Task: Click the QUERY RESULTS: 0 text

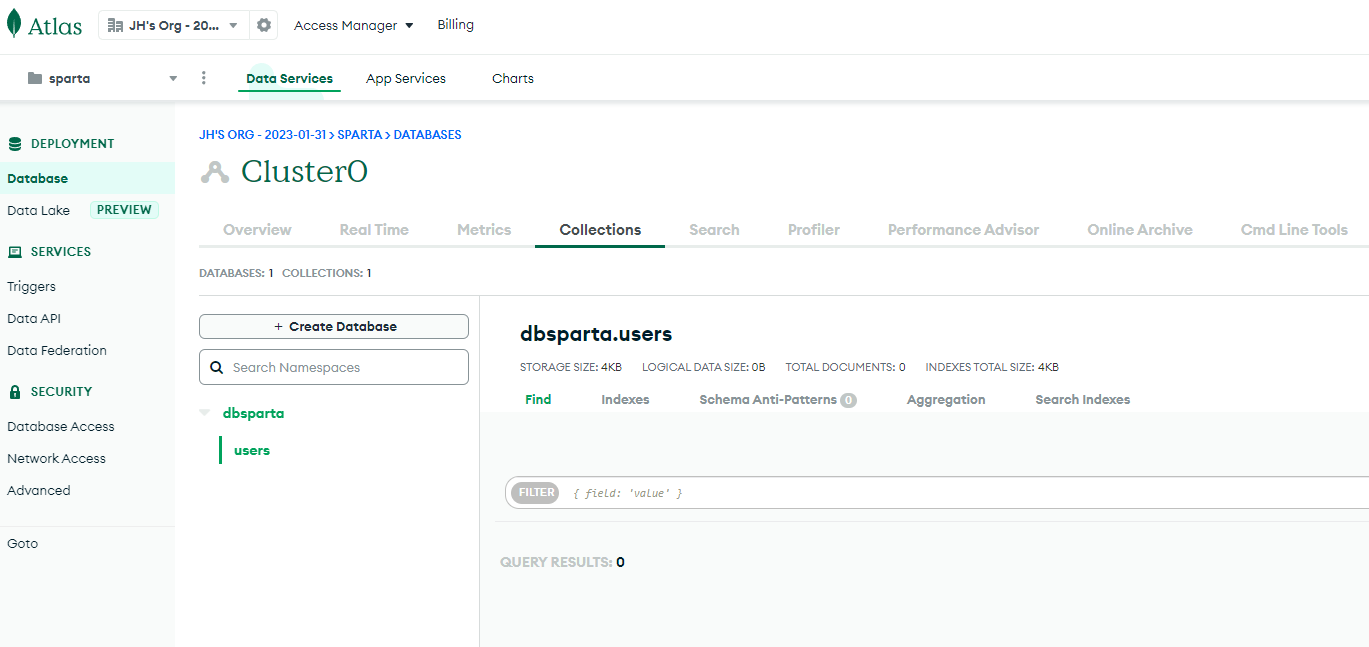Action: [562, 562]
